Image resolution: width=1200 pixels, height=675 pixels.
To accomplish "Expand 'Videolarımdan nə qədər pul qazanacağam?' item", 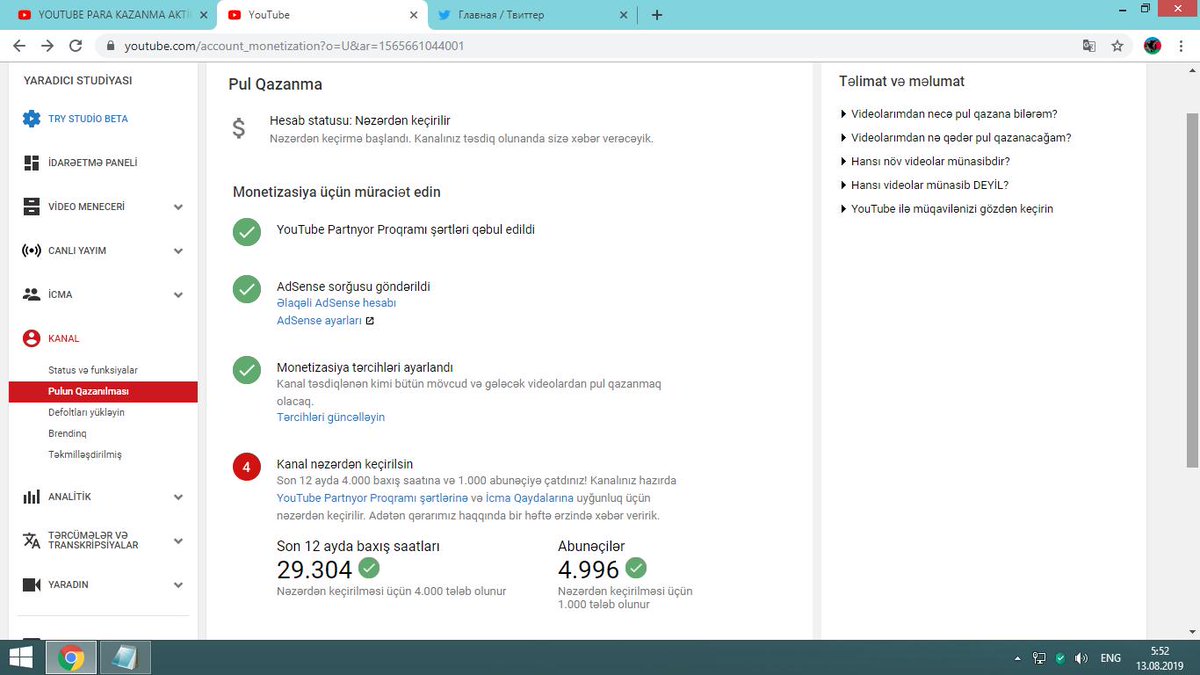I will tap(955, 138).
